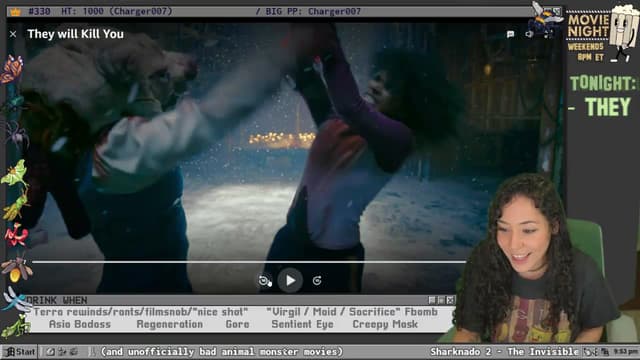Click the crown icon in the top bar

point(16,11)
